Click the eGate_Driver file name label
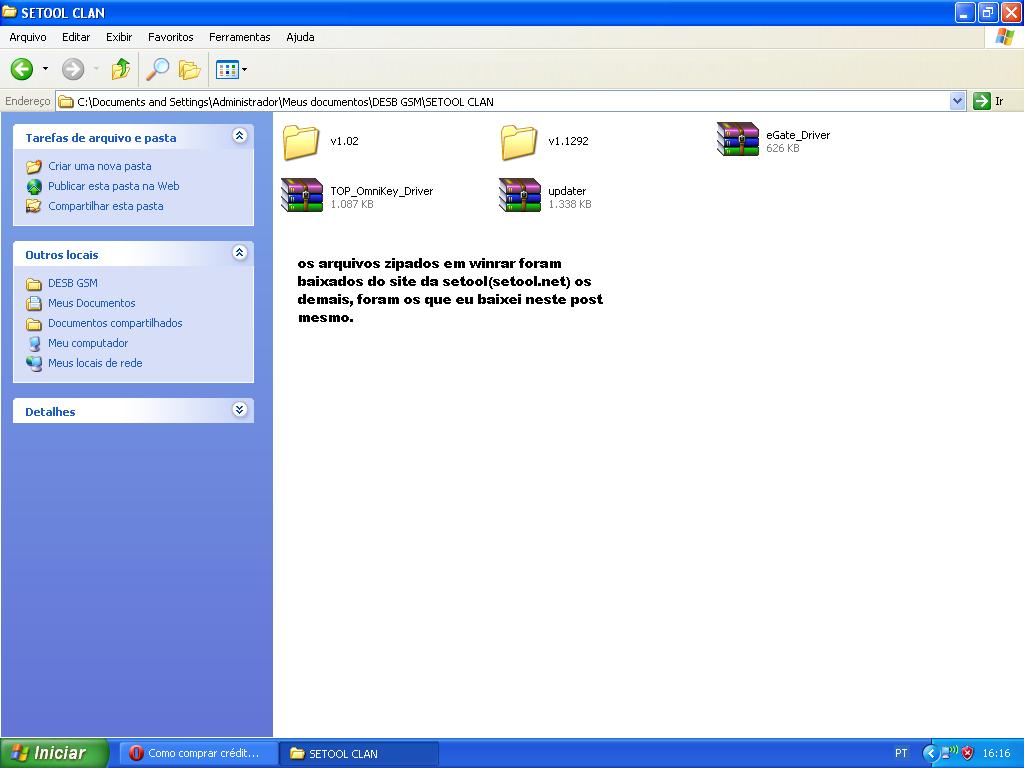 [x=798, y=135]
